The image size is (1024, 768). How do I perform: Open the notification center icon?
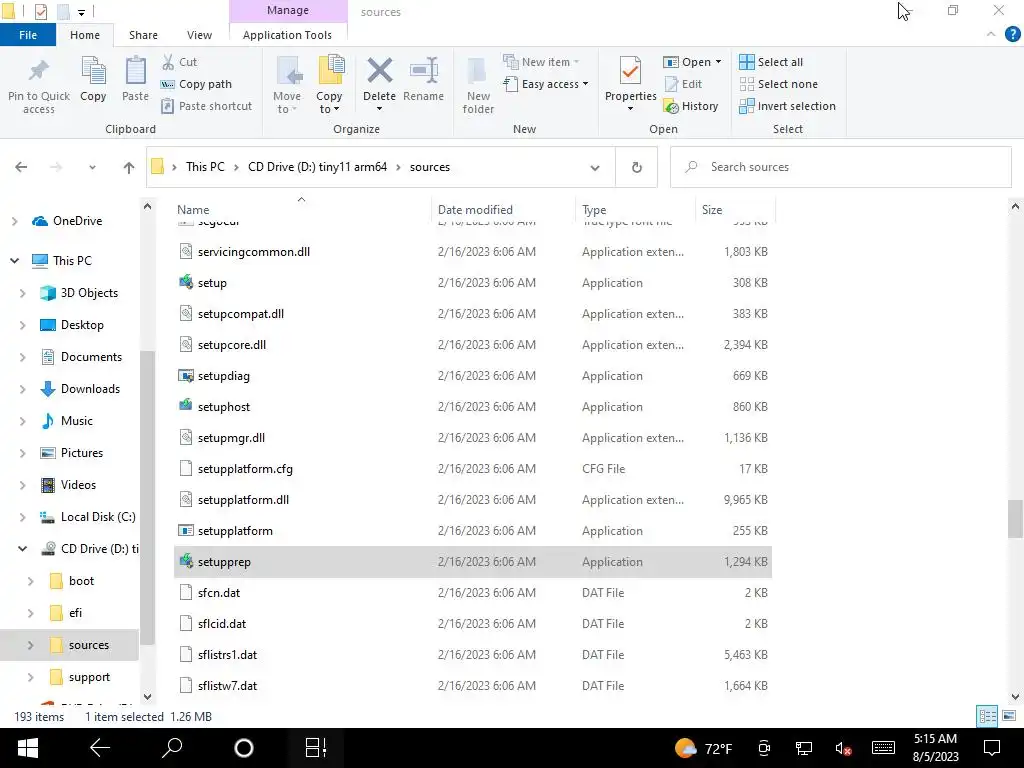click(992, 748)
